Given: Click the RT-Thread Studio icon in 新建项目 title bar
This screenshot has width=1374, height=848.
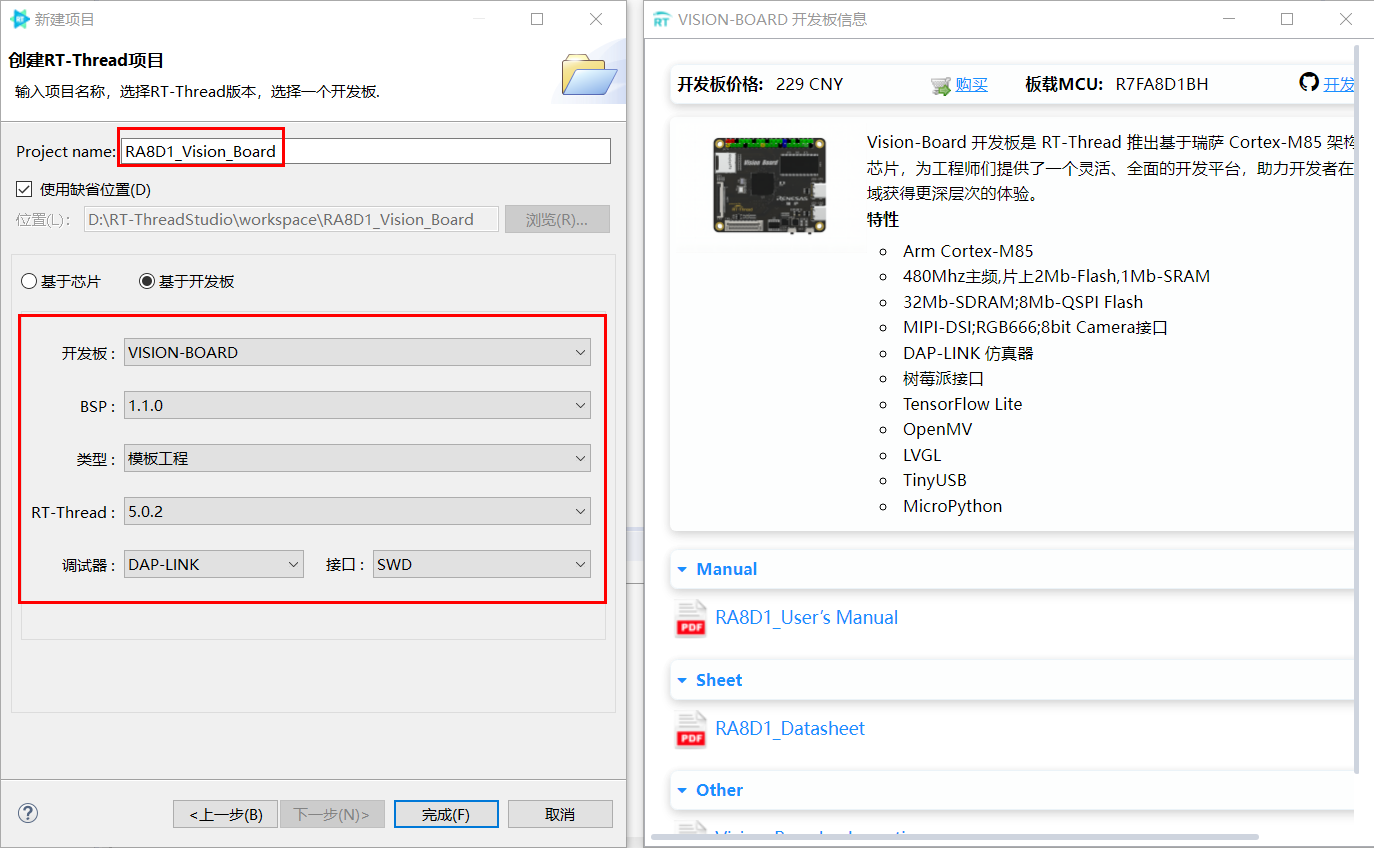Looking at the screenshot, I should (19, 19).
